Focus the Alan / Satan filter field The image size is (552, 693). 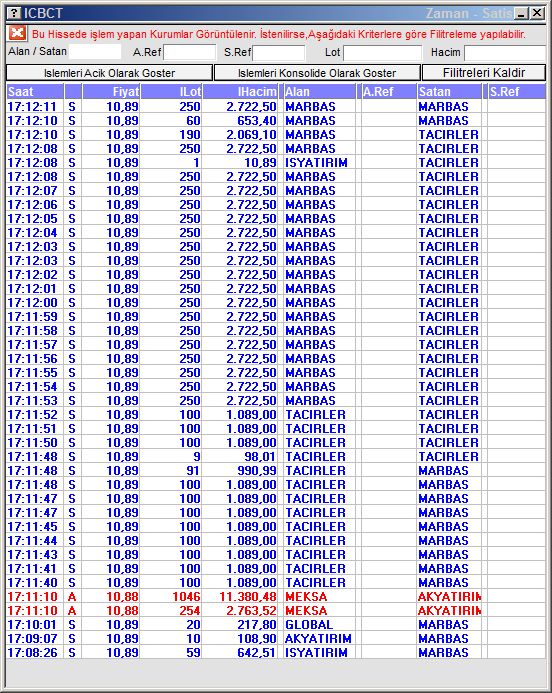pos(95,52)
